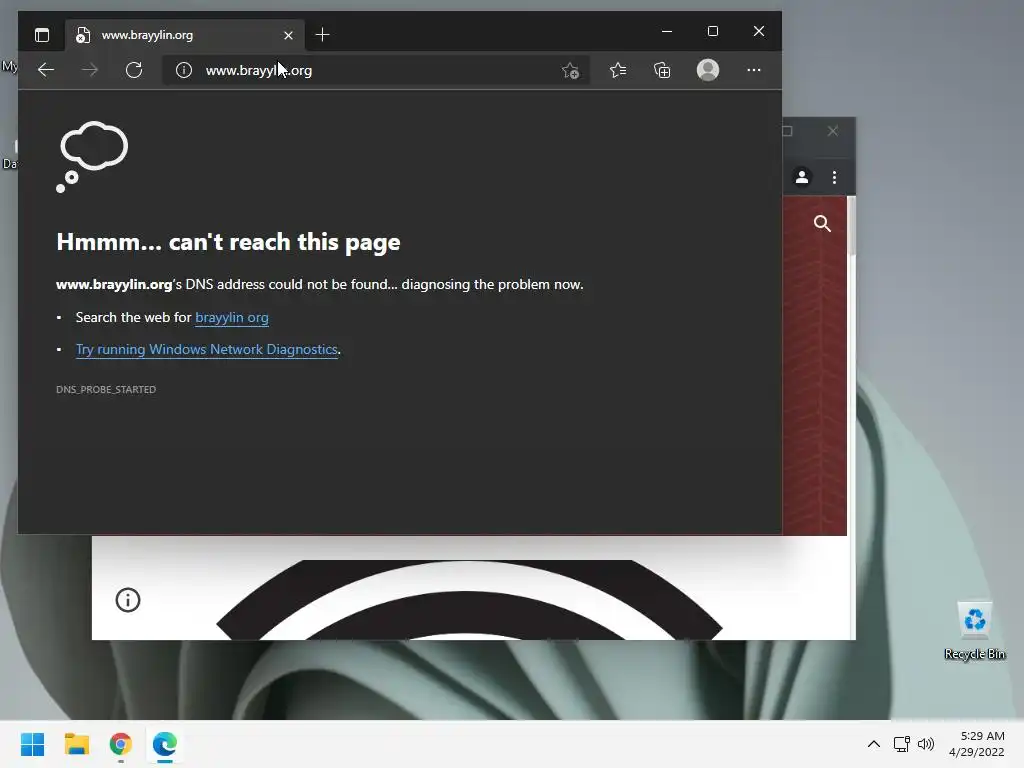Show hidden system tray icons
Screen dimensions: 1024x768
[x=874, y=744]
